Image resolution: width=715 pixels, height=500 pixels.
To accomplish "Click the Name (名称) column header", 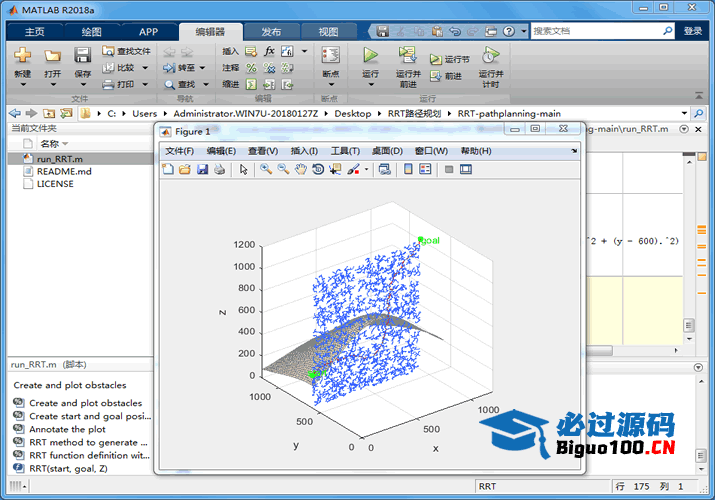I will pos(49,144).
